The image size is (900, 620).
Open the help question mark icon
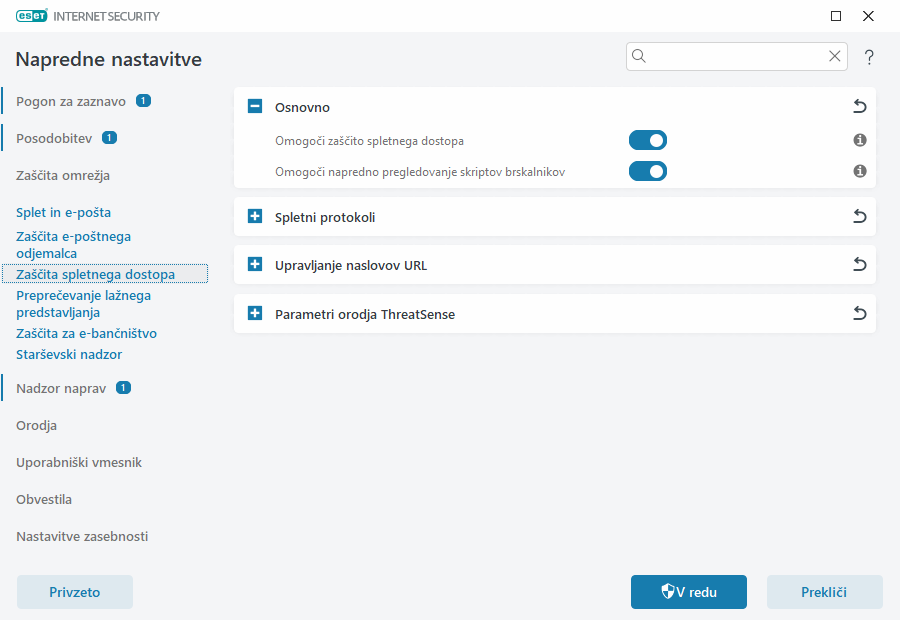pos(868,56)
